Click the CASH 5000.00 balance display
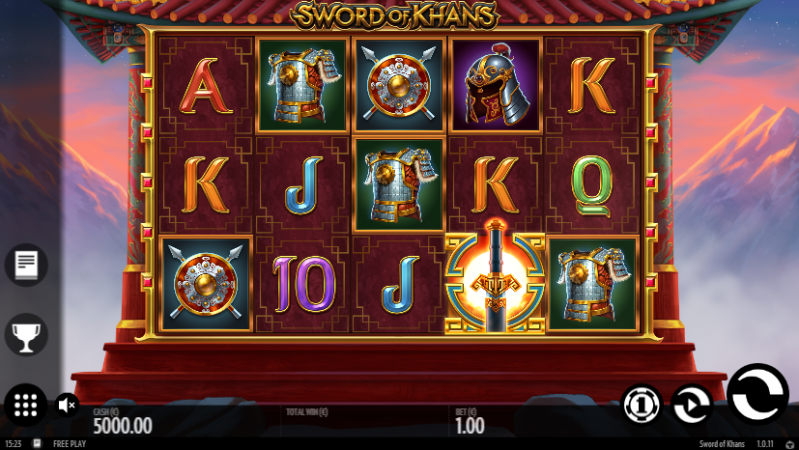 click(x=122, y=421)
